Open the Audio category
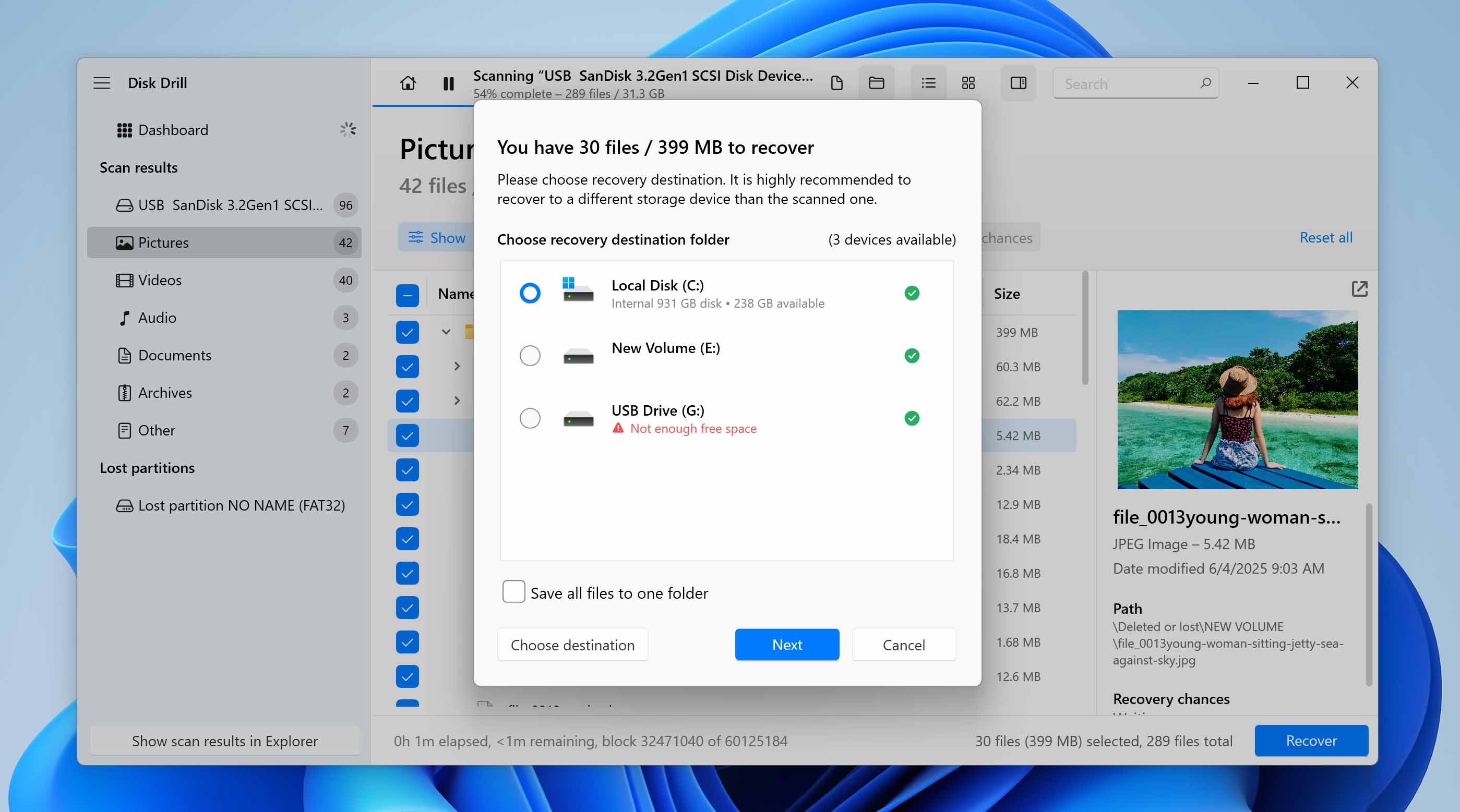Screen dimensions: 1460x812 click(224, 317)
